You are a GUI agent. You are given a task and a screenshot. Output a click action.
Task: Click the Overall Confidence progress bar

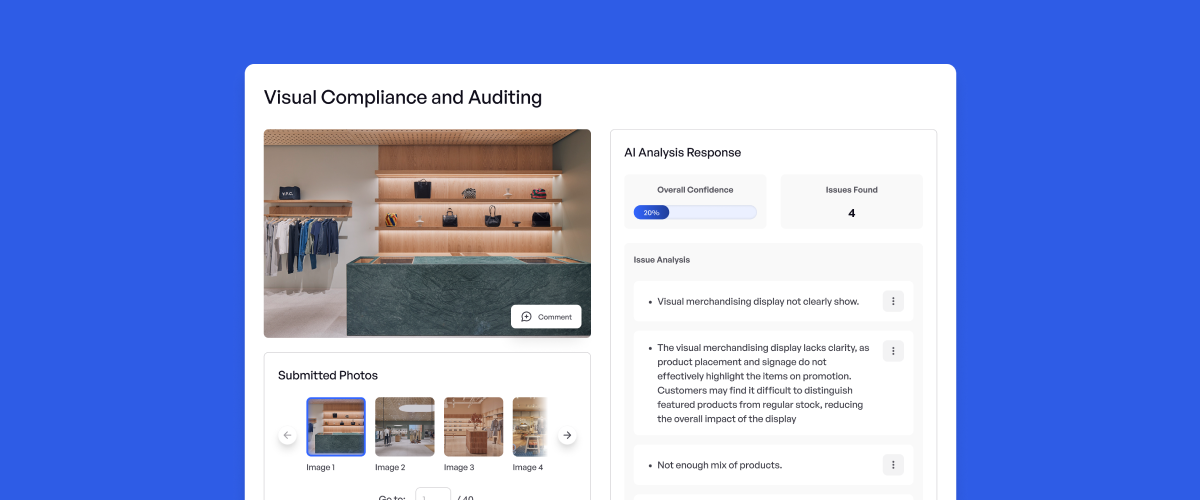[695, 212]
